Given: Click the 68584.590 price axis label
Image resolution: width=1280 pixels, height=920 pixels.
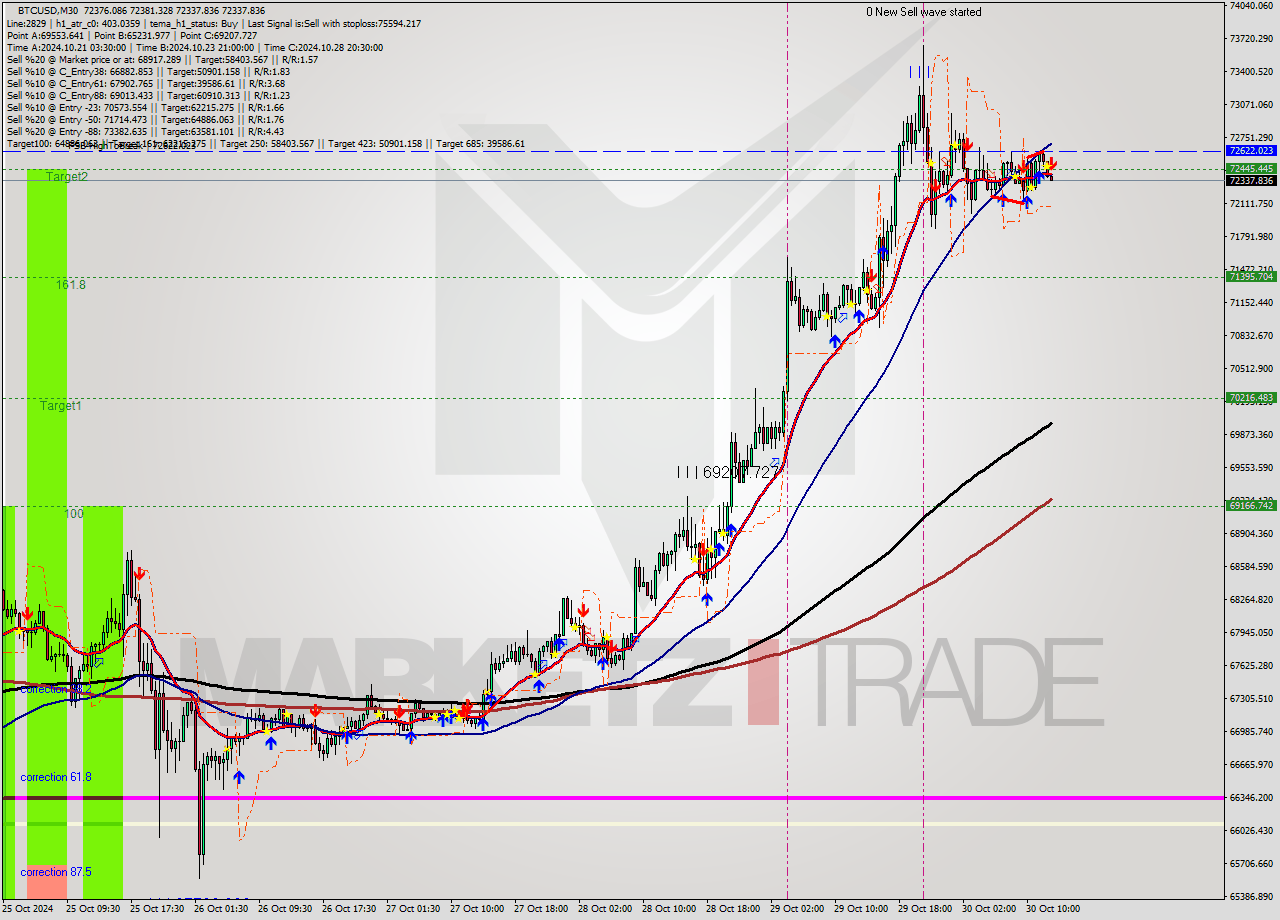Looking at the screenshot, I should tap(1252, 567).
